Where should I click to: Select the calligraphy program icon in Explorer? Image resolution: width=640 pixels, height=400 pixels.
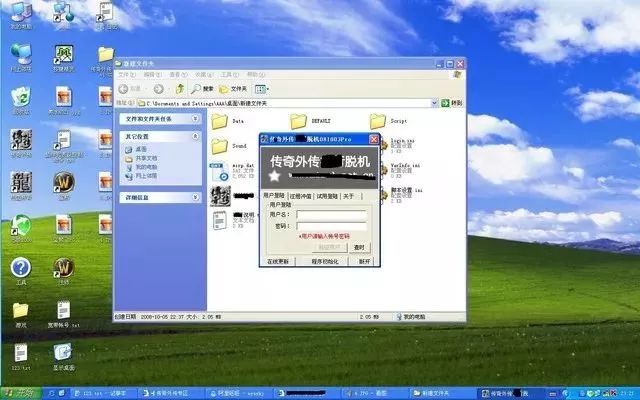(x=220, y=196)
